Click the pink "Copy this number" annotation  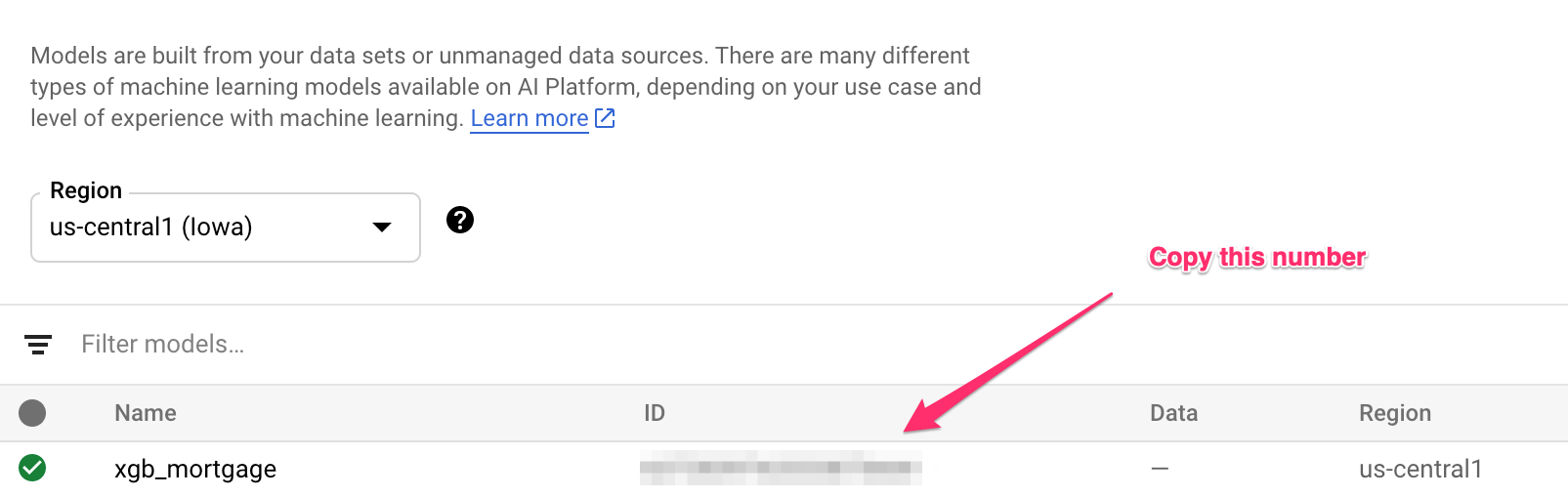click(1256, 257)
